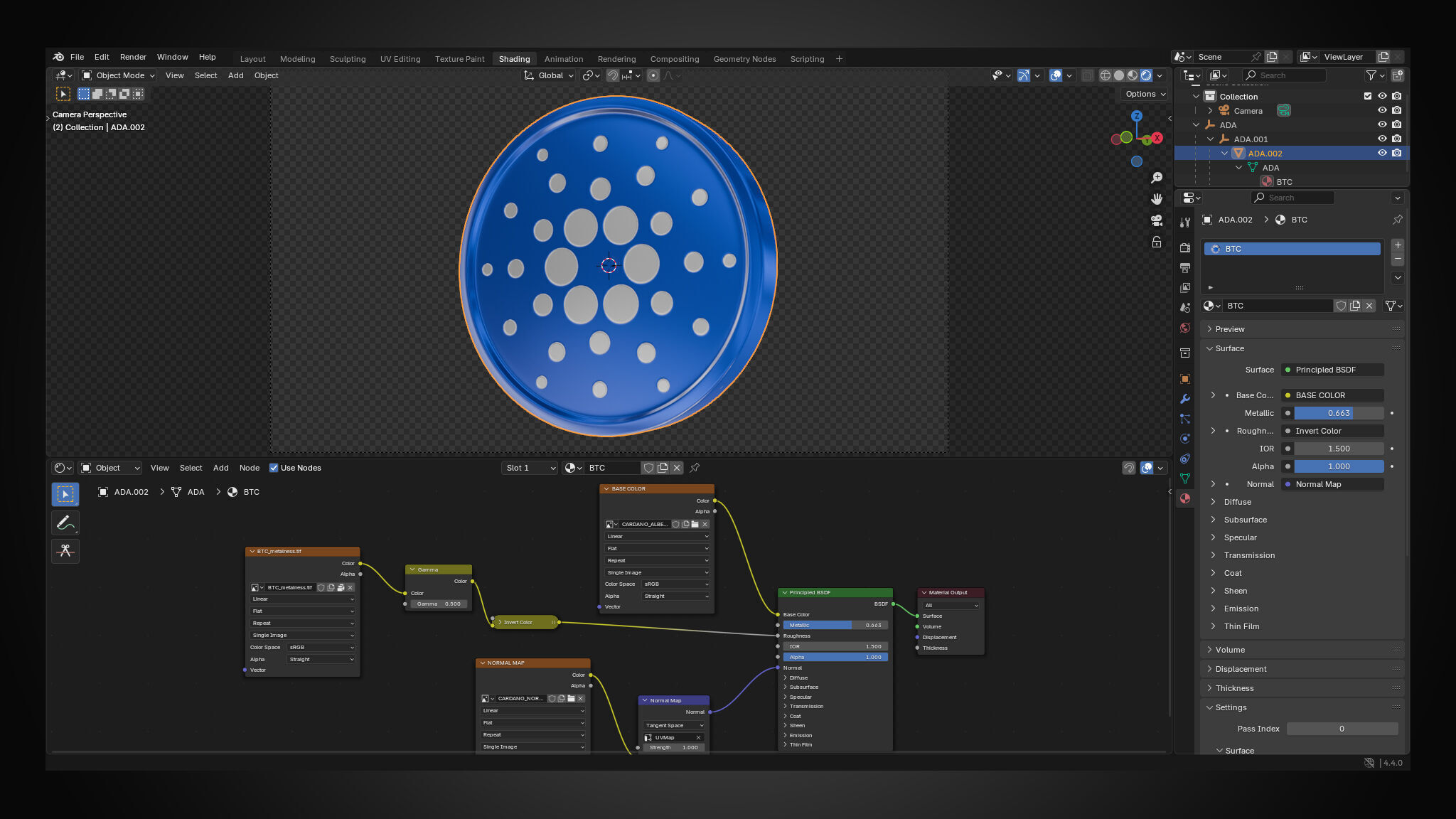
Task: Select the node editor Annotate tool
Action: pos(65,523)
